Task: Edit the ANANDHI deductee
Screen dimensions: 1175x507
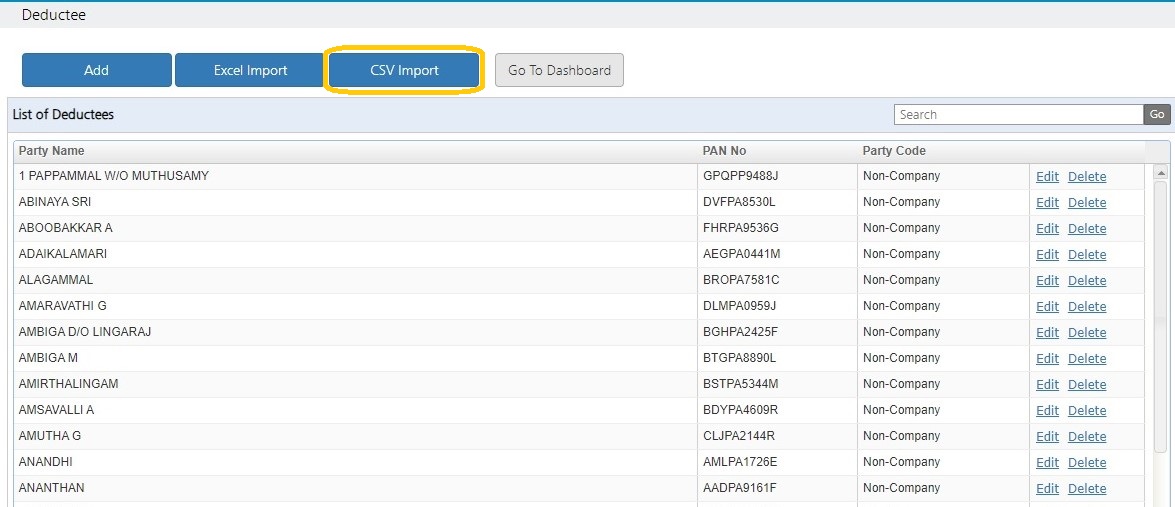Action: 1047,463
